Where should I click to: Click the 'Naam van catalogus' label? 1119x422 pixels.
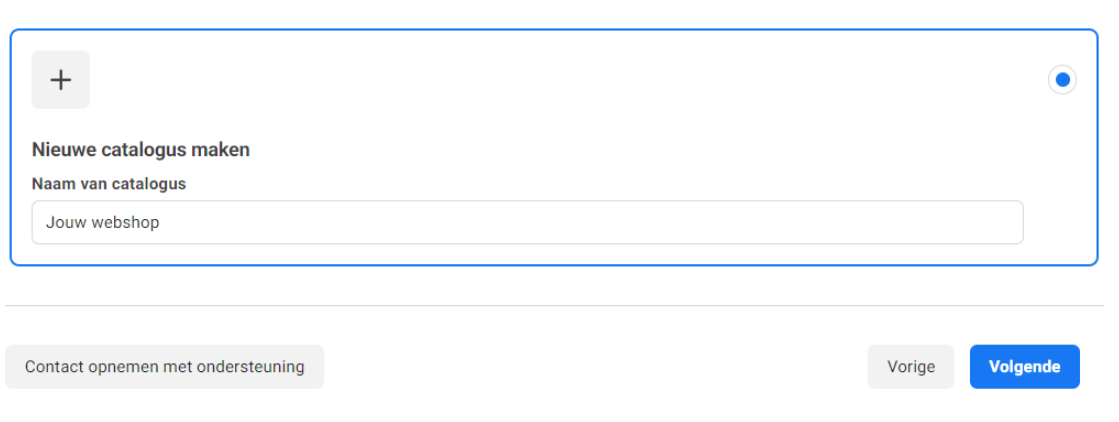point(109,184)
